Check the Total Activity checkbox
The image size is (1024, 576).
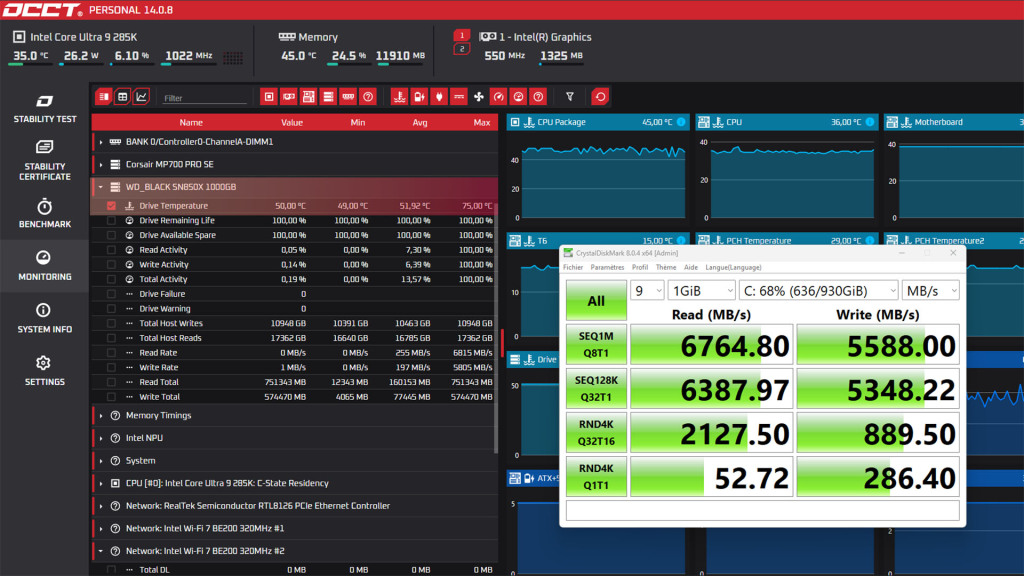pyautogui.click(x=111, y=280)
